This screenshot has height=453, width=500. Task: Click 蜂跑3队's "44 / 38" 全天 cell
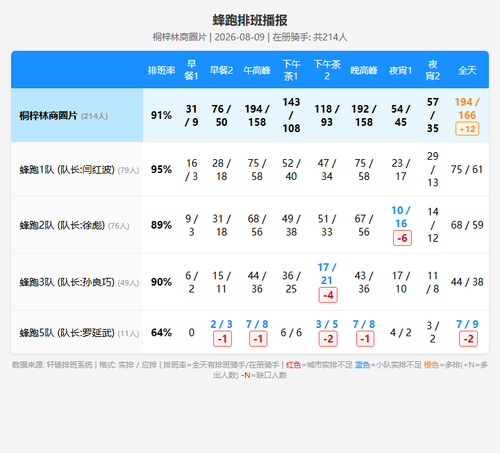(467, 282)
